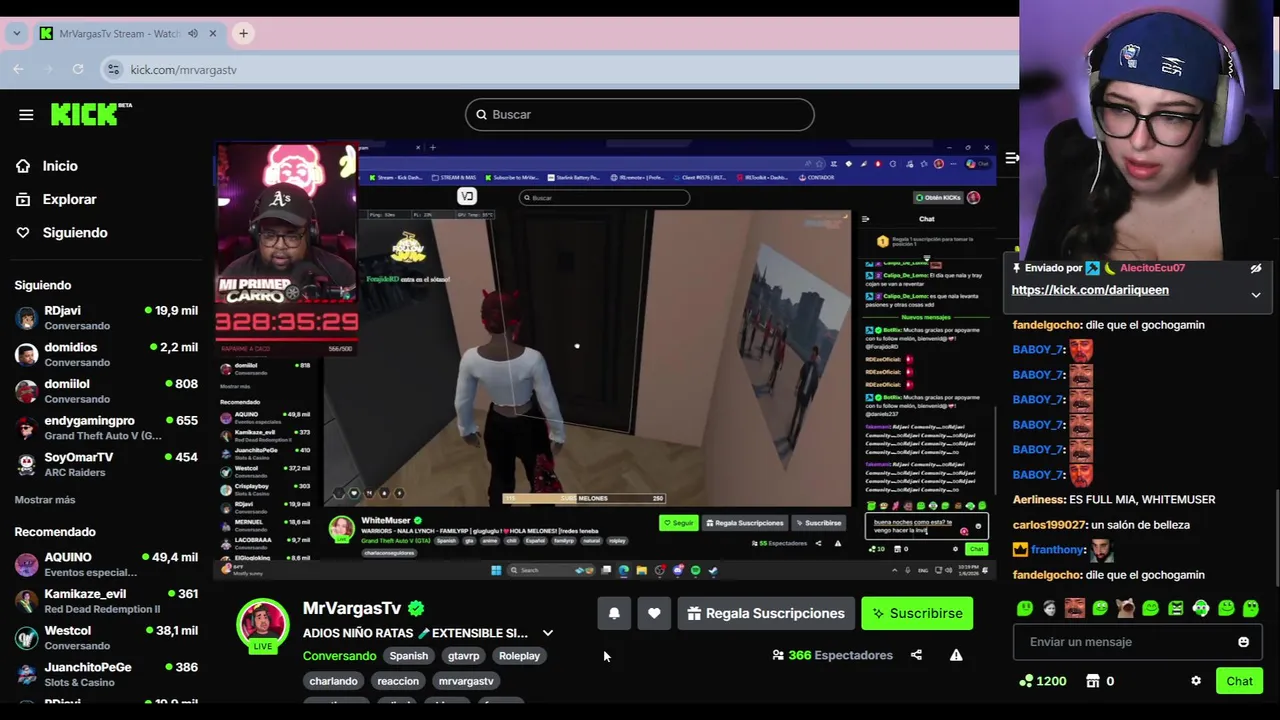The width and height of the screenshot is (1280, 720).
Task: Reload the browser page
Action: coord(78,69)
